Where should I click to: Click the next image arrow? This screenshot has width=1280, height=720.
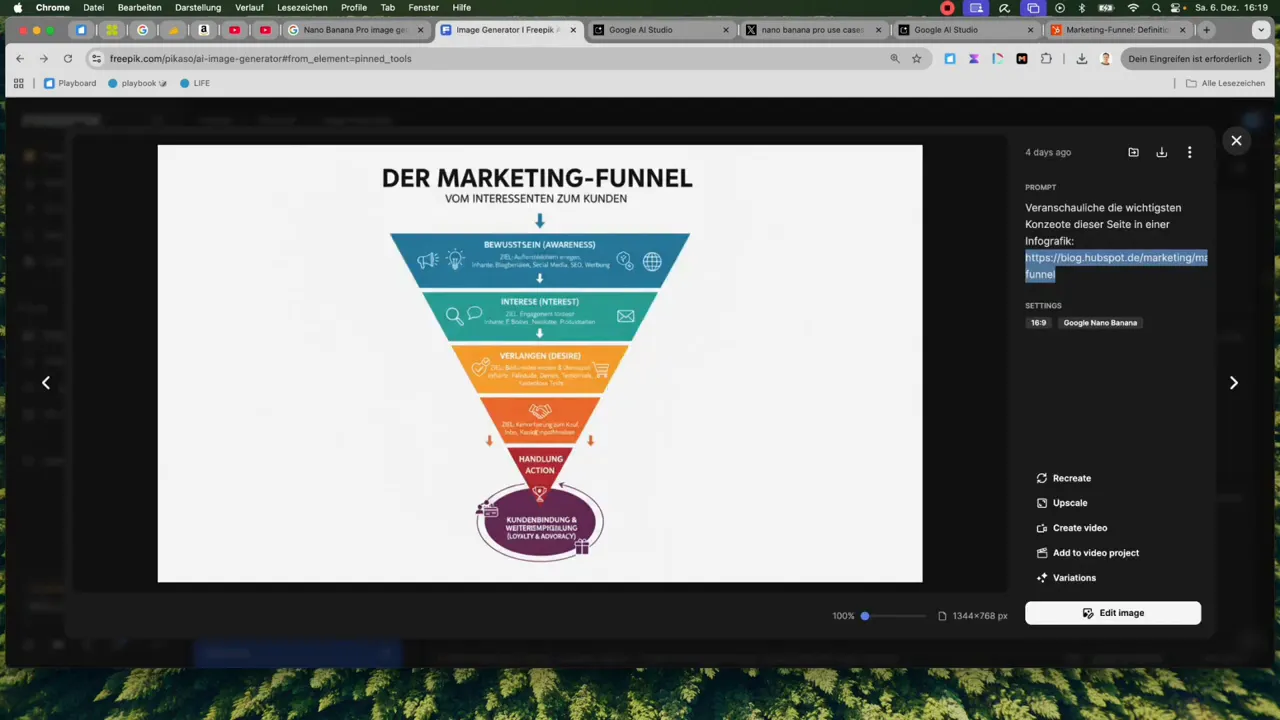(x=1233, y=382)
